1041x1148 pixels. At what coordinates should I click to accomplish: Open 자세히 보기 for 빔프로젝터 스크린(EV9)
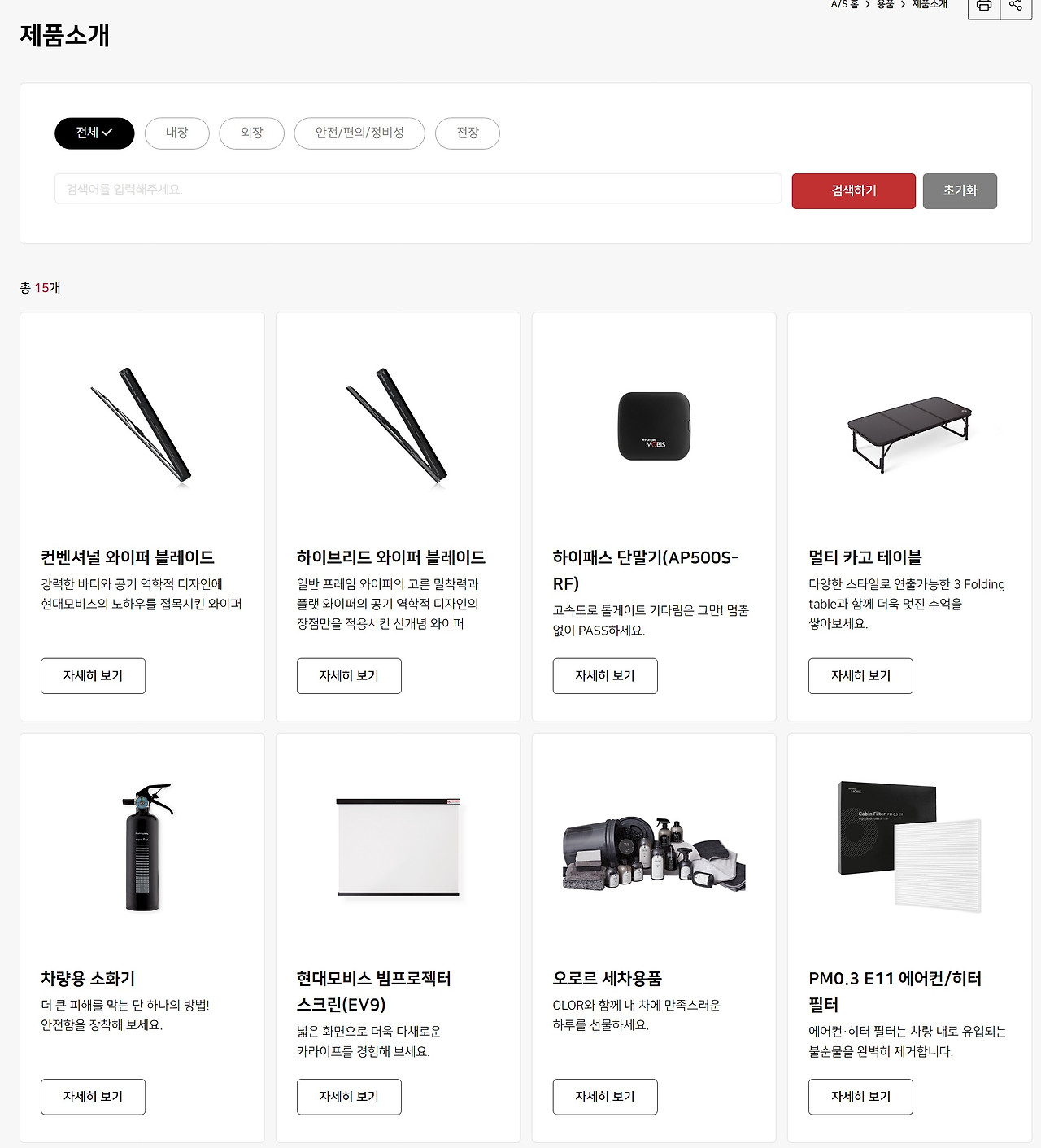tap(349, 1097)
